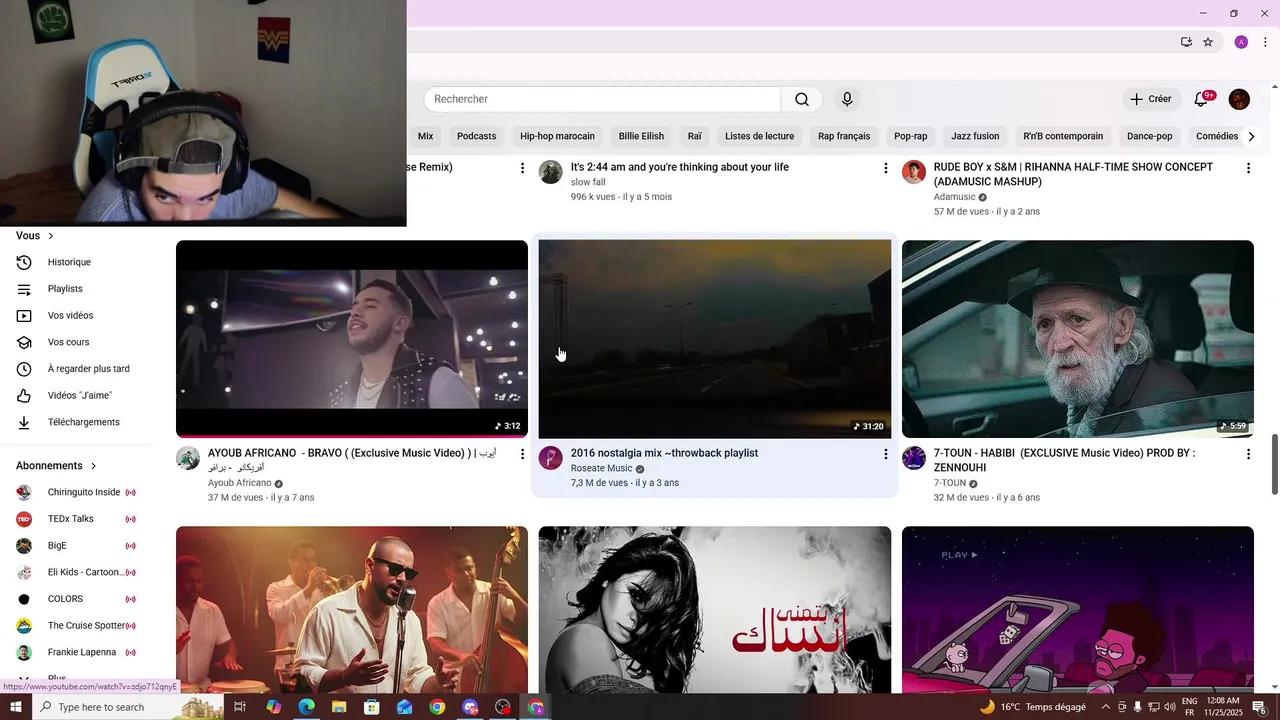Select the Hip-hop marocain chip

(557, 136)
